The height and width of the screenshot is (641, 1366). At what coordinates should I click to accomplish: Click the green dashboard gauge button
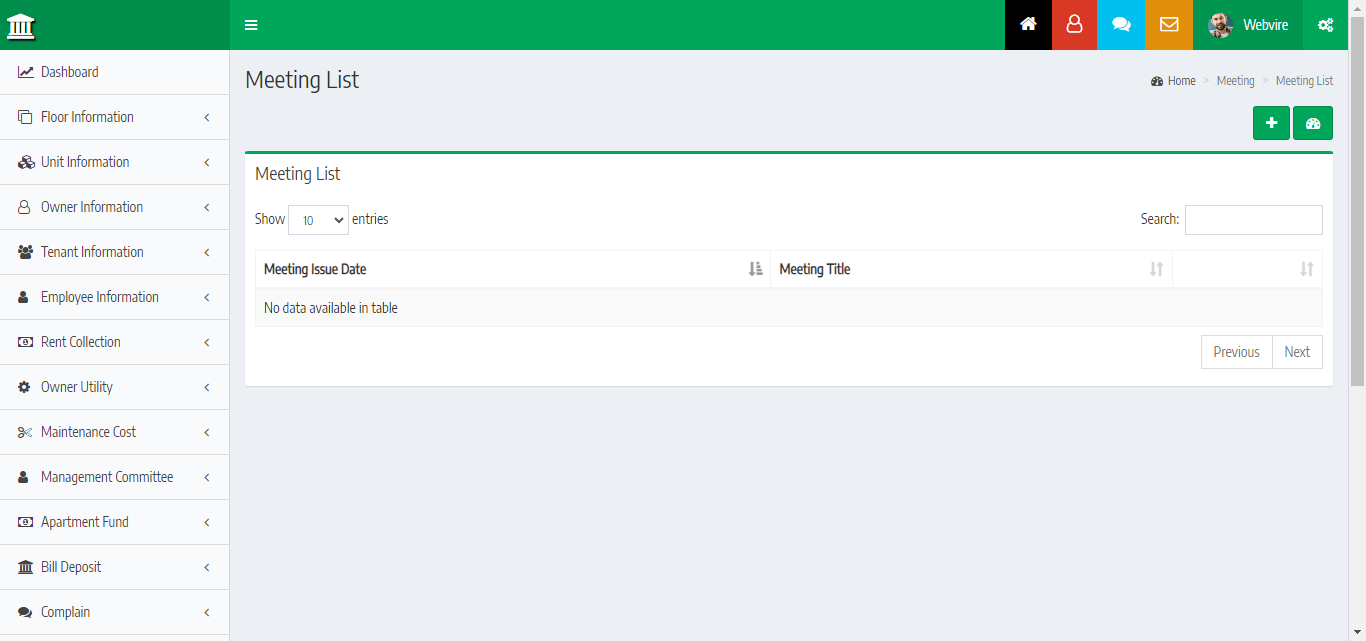tap(1313, 123)
